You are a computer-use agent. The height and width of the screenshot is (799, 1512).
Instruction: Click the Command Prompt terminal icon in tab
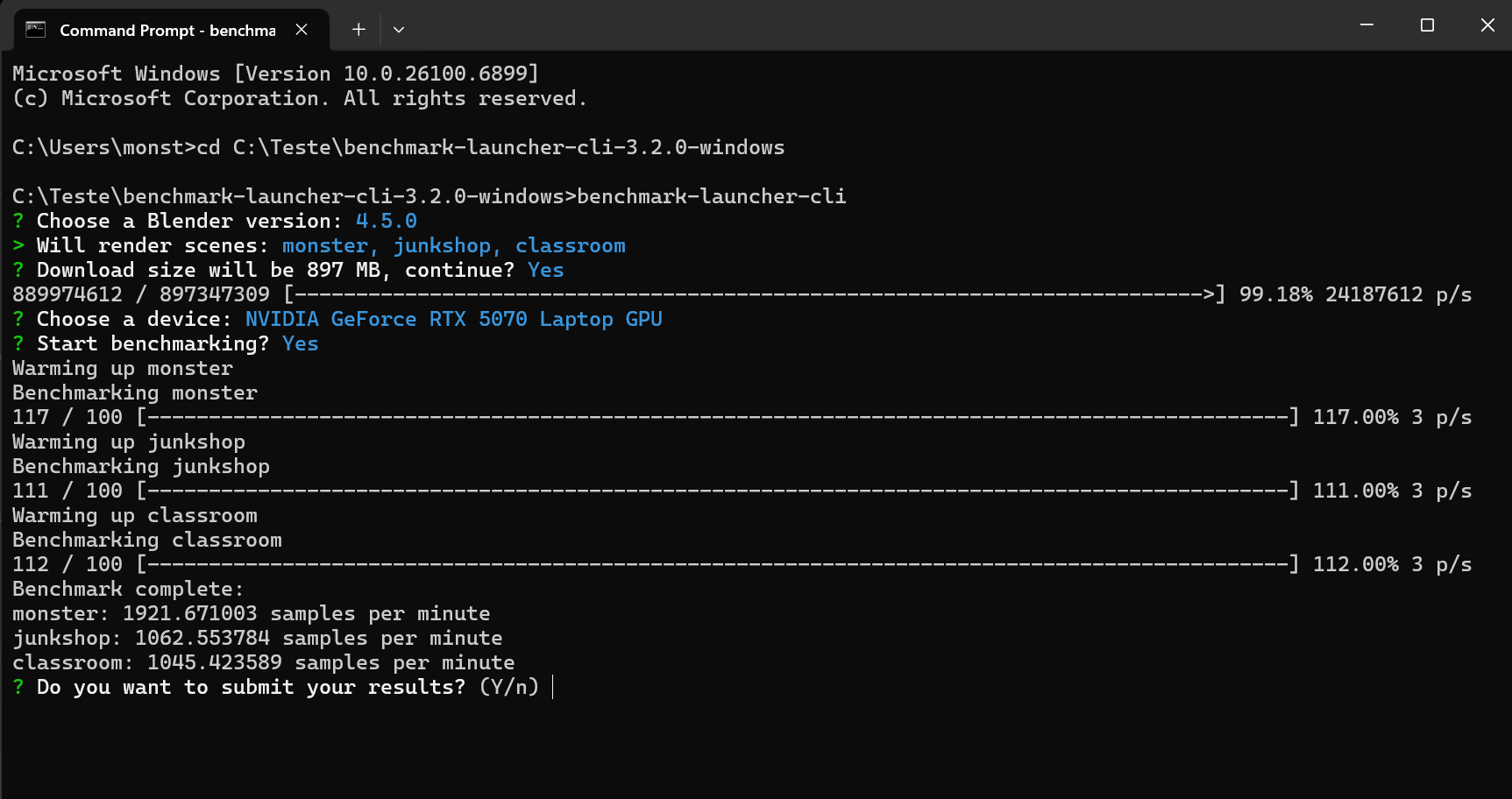(x=35, y=30)
